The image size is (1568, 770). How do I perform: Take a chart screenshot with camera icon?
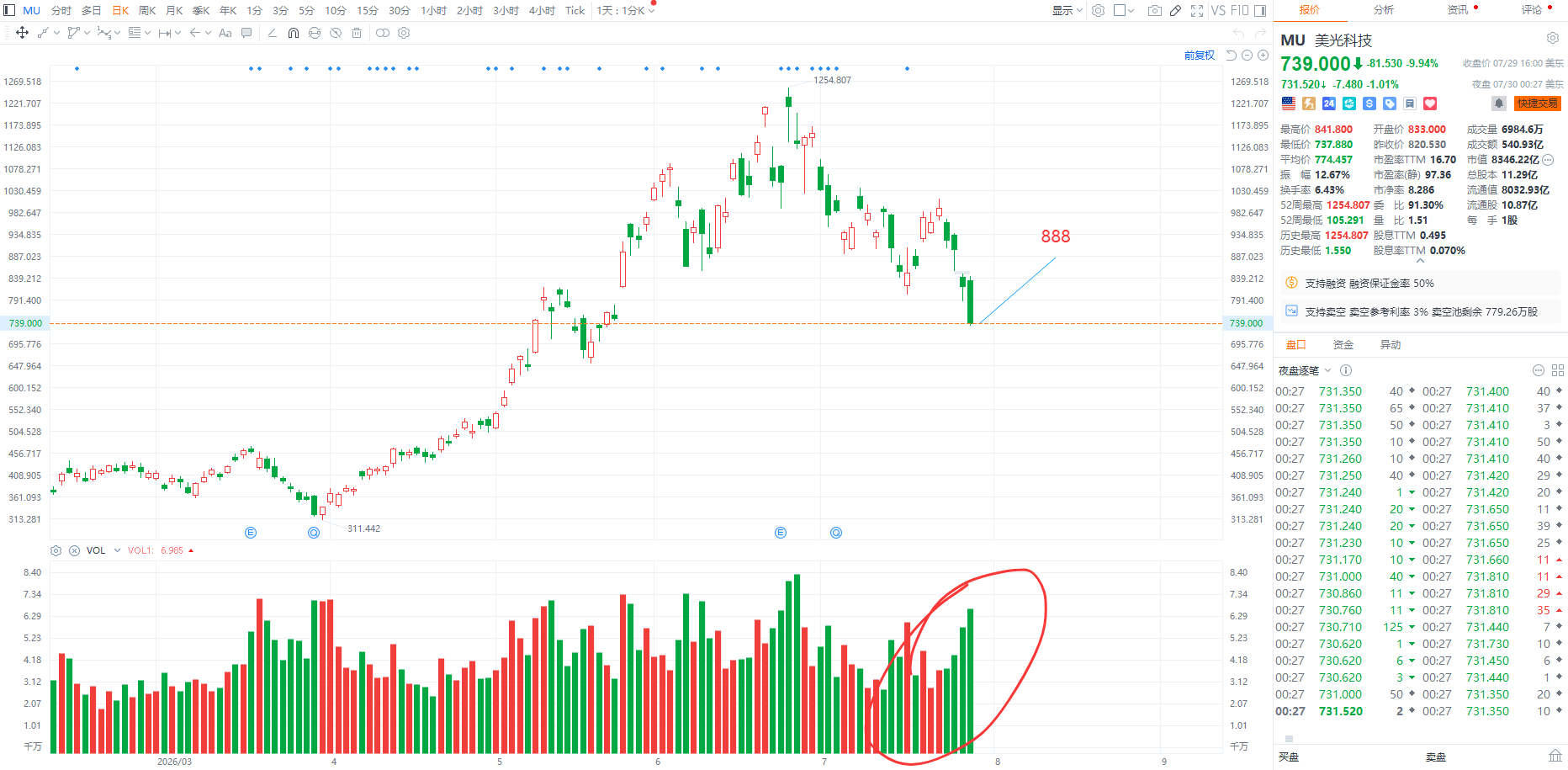coord(1155,10)
